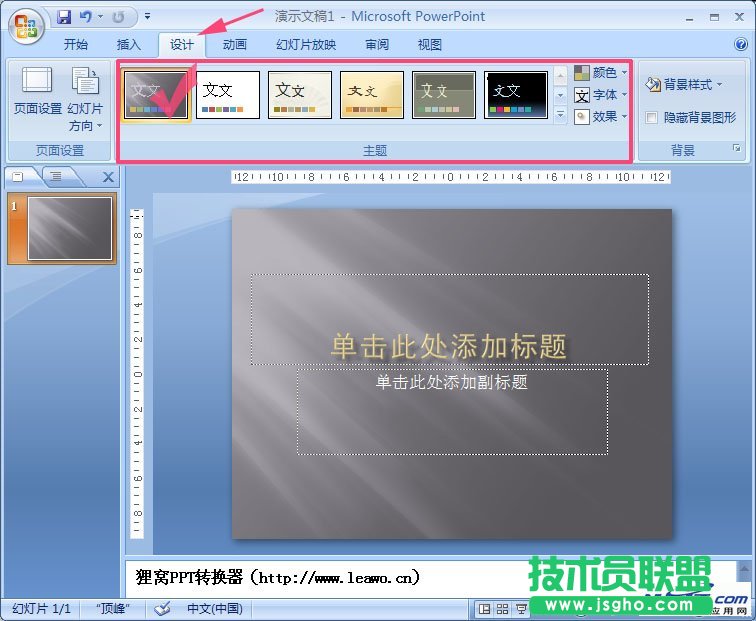Close the PowerPoint window
756x621 pixels.
coord(740,17)
